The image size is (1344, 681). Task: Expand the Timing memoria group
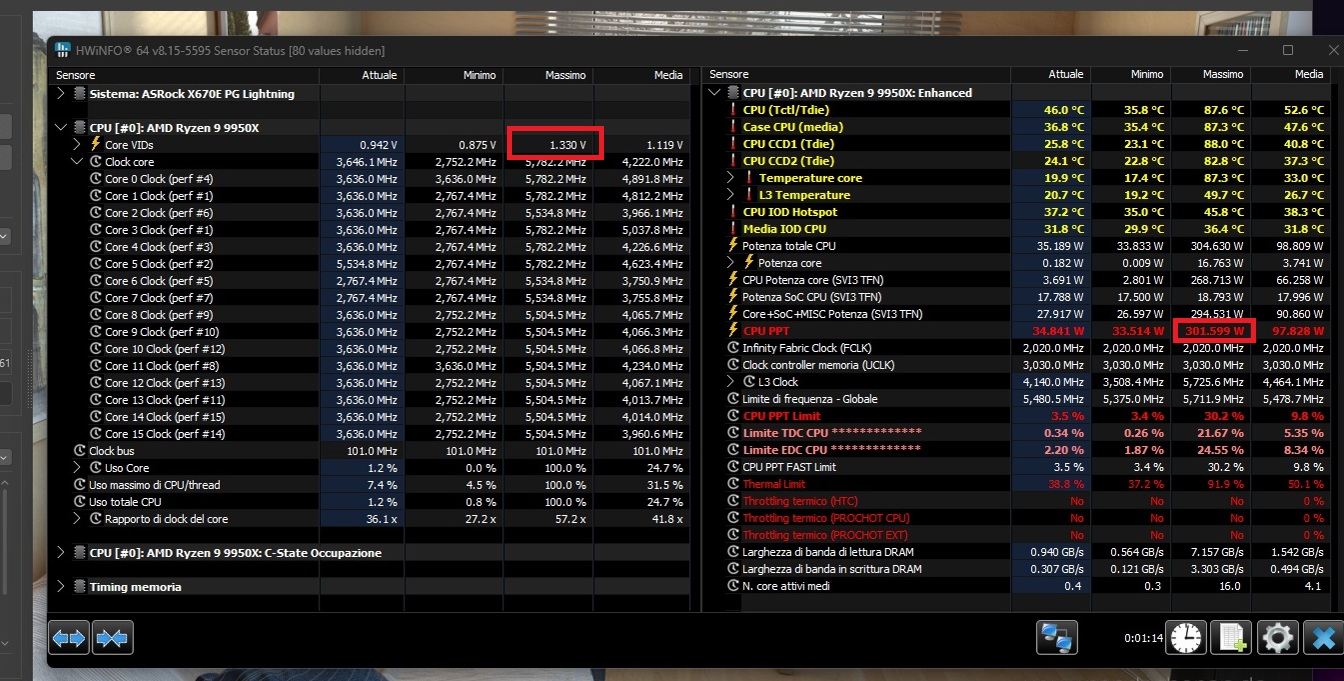(x=61, y=587)
